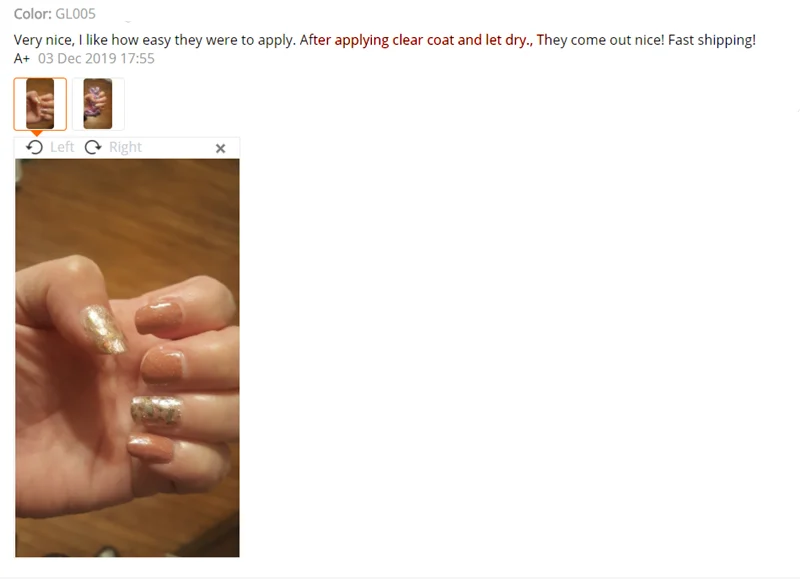Screen dimensions: 800x585
Task: Click the "Right" rotate label
Action: (126, 147)
